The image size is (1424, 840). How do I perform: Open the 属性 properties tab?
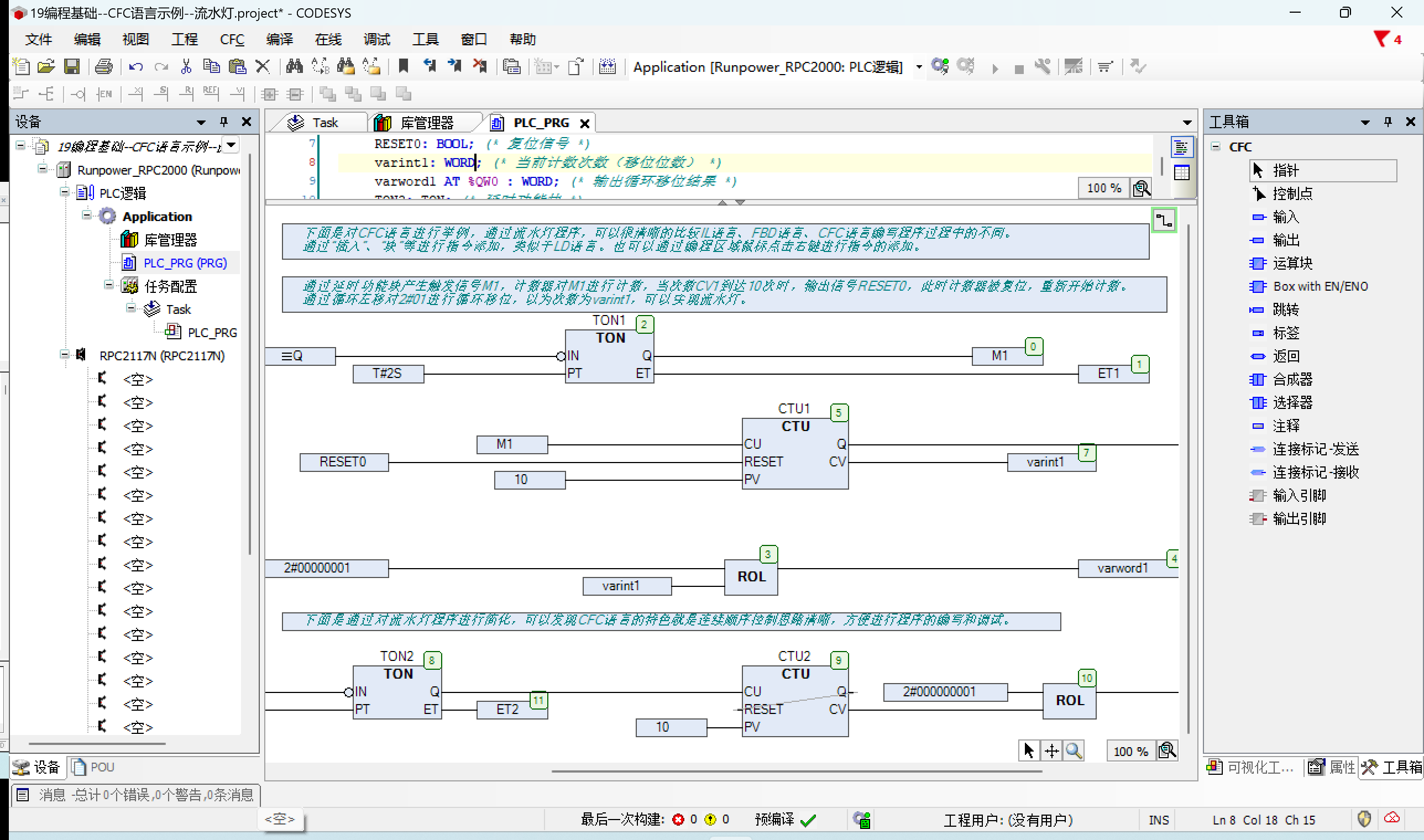(x=1332, y=767)
